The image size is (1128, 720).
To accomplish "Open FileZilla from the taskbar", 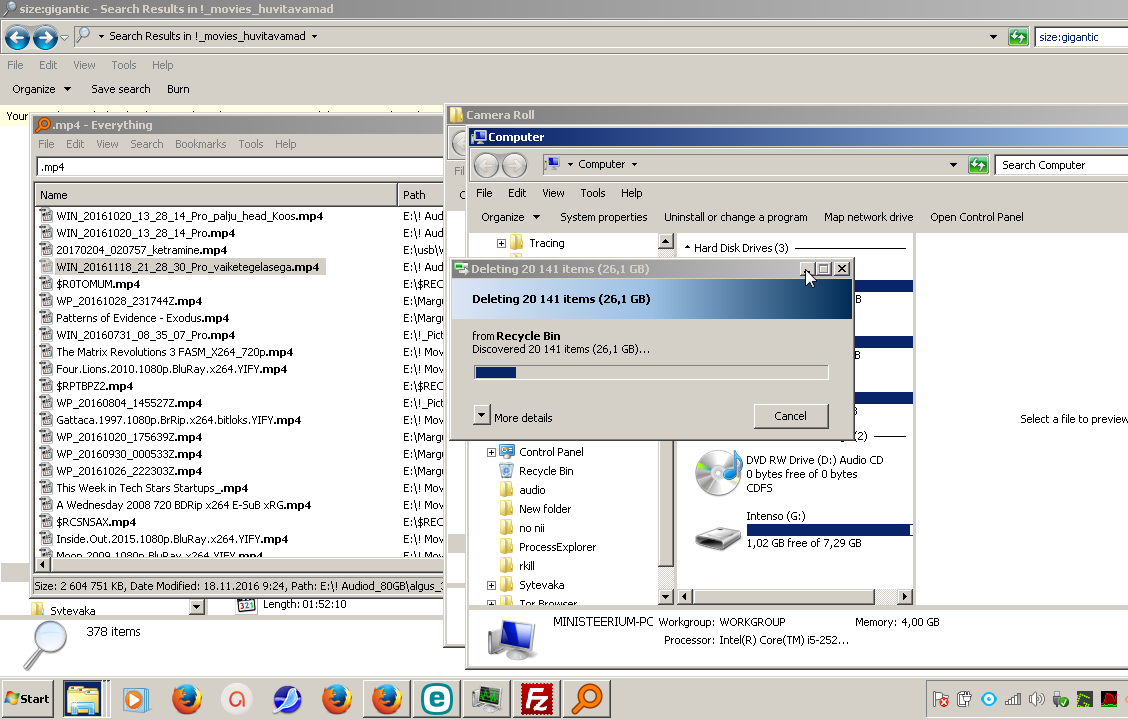I will (538, 699).
